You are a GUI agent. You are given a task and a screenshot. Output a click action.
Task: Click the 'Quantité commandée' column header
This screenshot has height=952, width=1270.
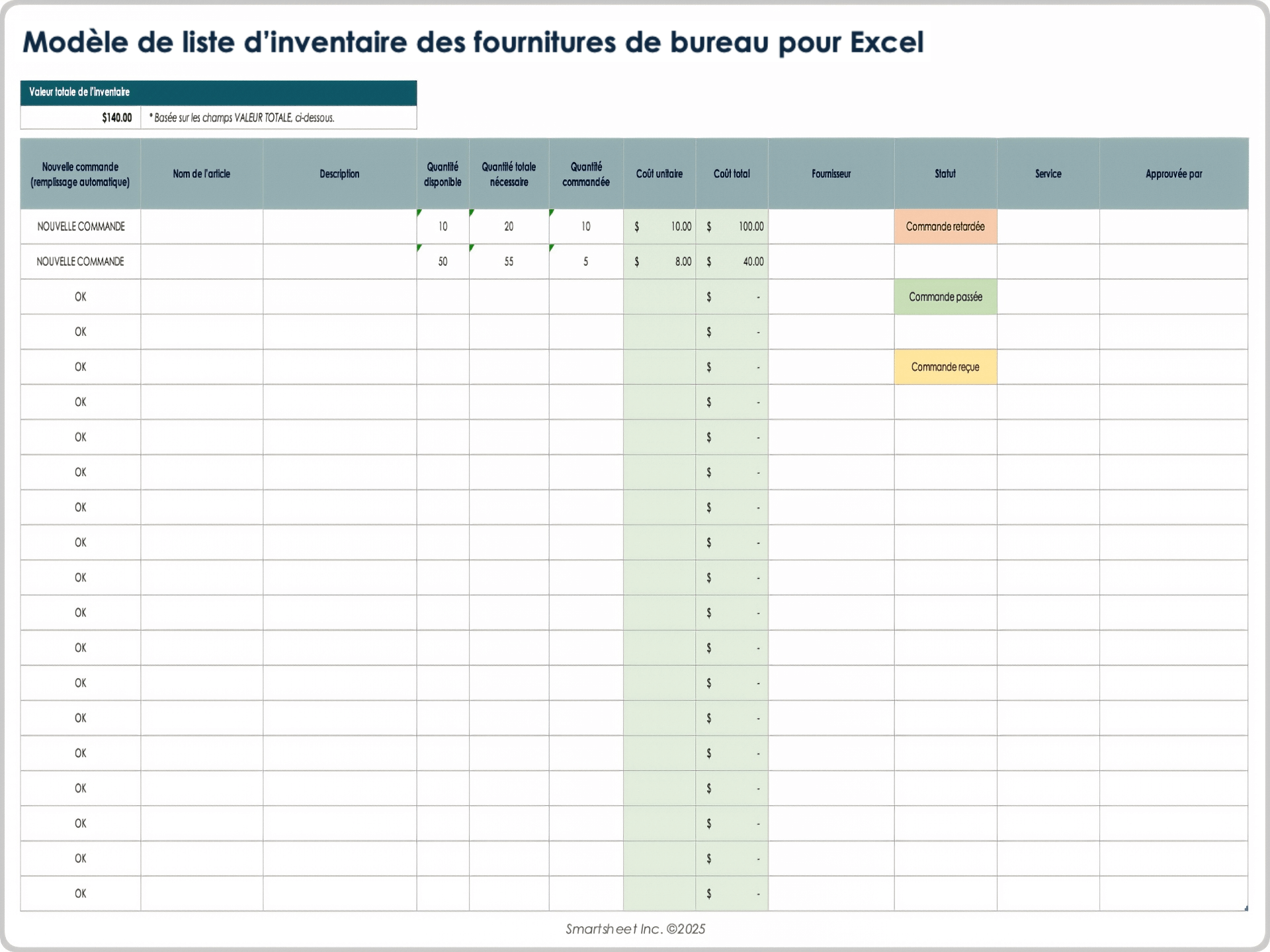pyautogui.click(x=586, y=174)
